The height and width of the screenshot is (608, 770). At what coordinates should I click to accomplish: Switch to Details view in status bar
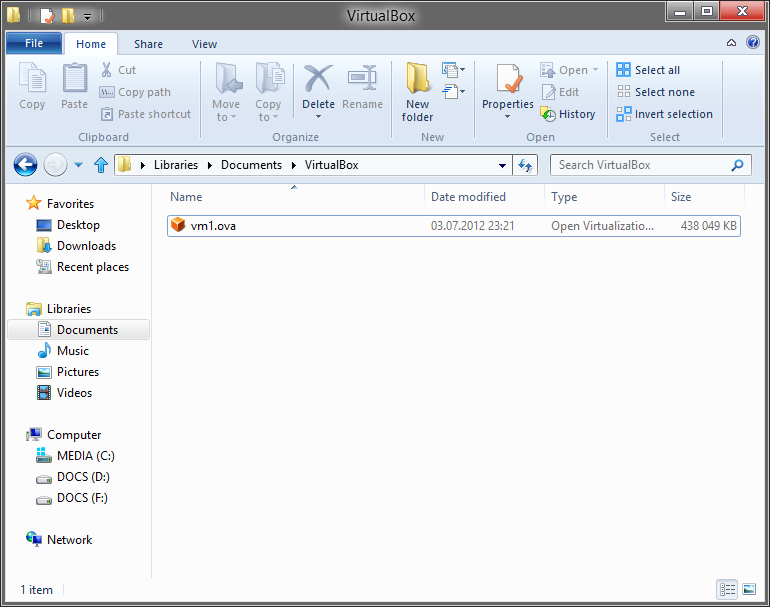click(x=727, y=589)
